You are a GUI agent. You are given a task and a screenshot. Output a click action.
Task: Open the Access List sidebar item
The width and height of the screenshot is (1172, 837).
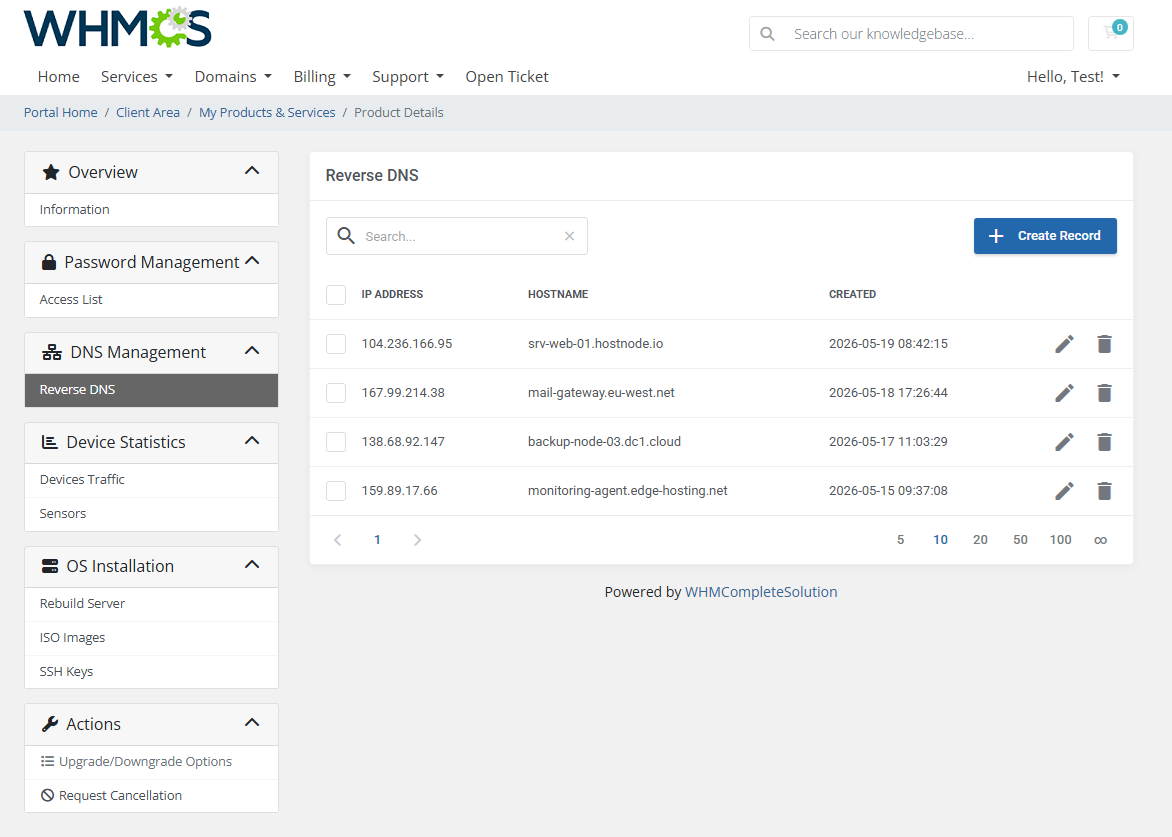coord(152,300)
